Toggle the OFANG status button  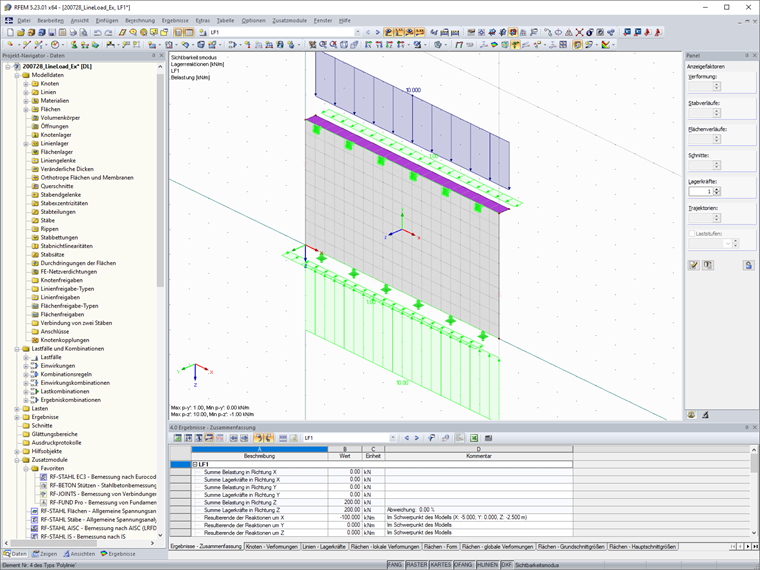point(464,565)
